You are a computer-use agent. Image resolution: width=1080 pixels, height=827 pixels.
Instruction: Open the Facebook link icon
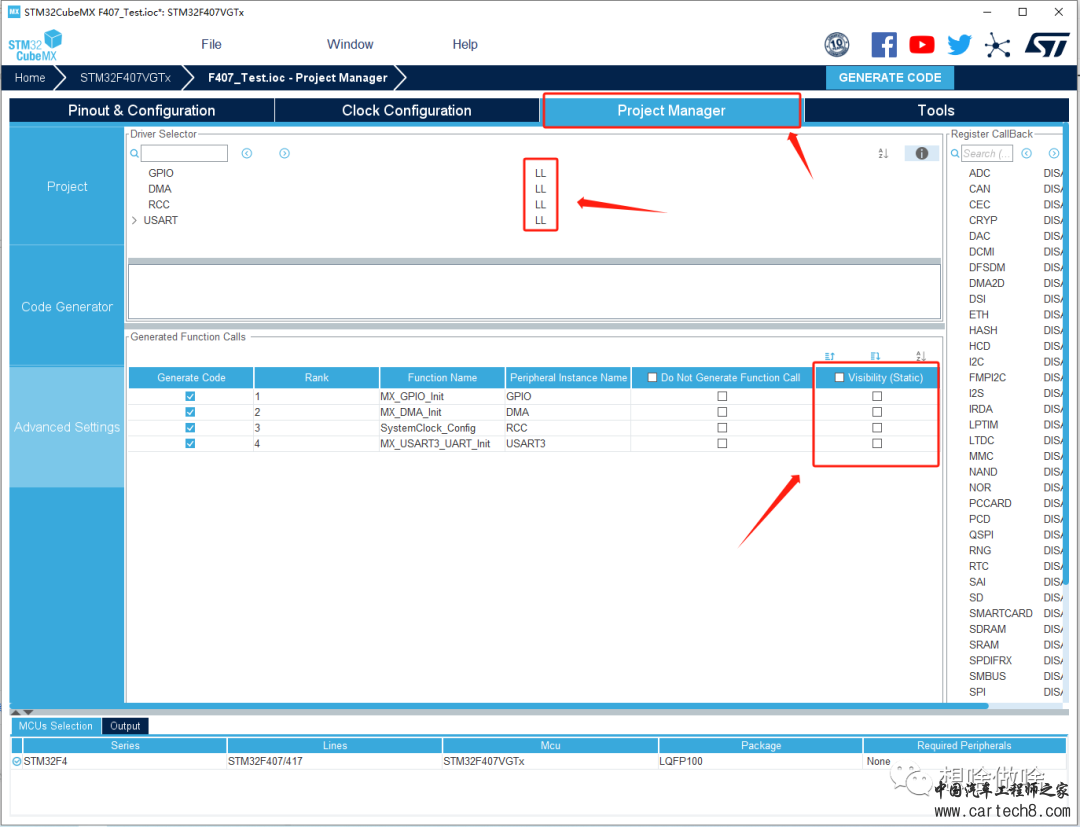coord(884,45)
